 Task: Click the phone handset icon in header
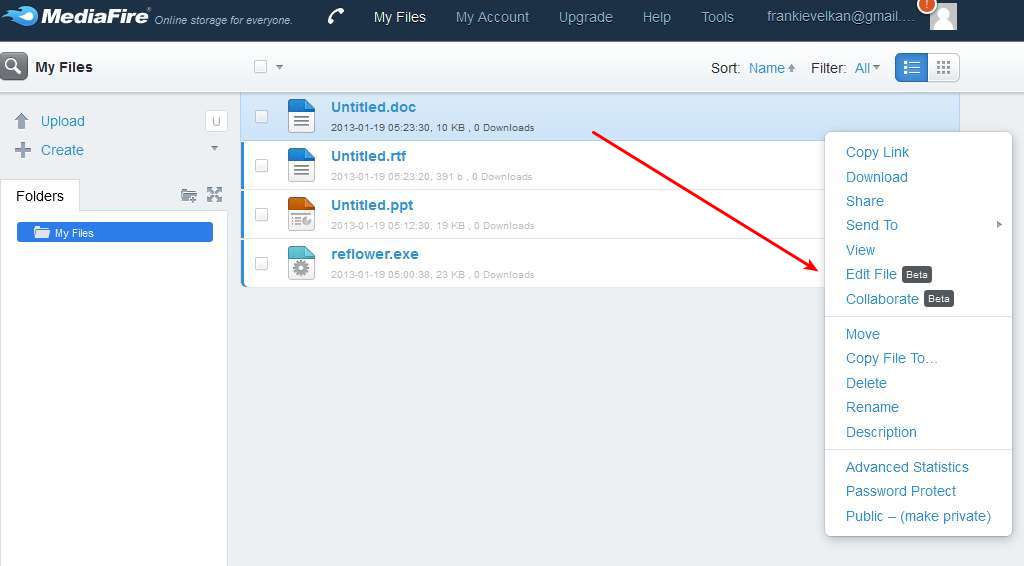coord(336,16)
